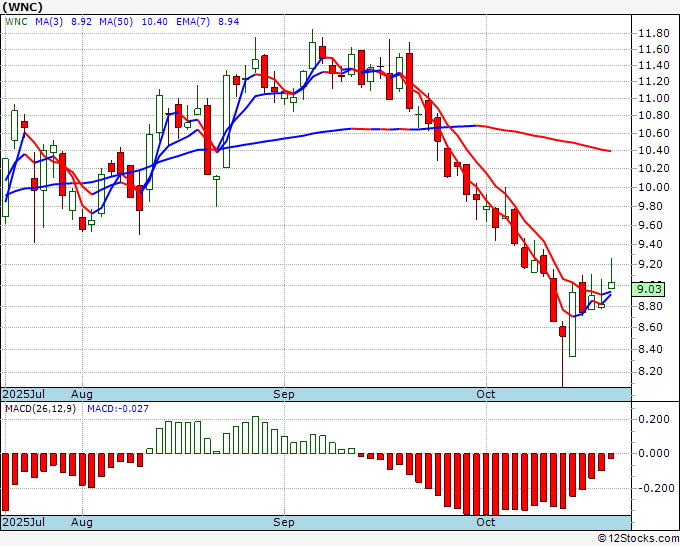The image size is (680, 546).
Task: Click the WNC ticker title
Action: coord(23,7)
